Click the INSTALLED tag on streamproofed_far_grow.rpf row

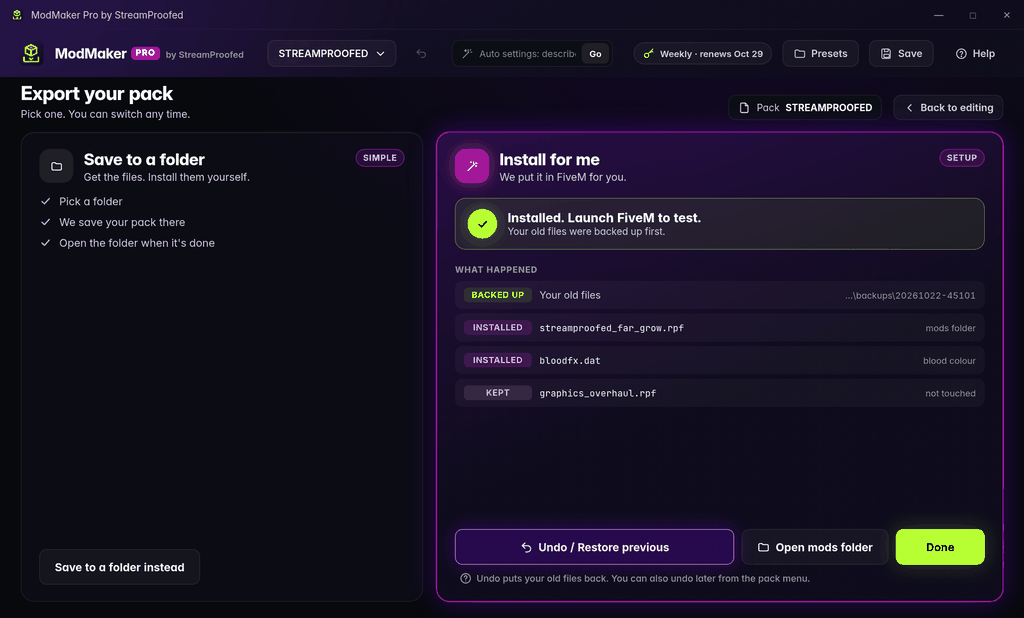pyautogui.click(x=498, y=327)
